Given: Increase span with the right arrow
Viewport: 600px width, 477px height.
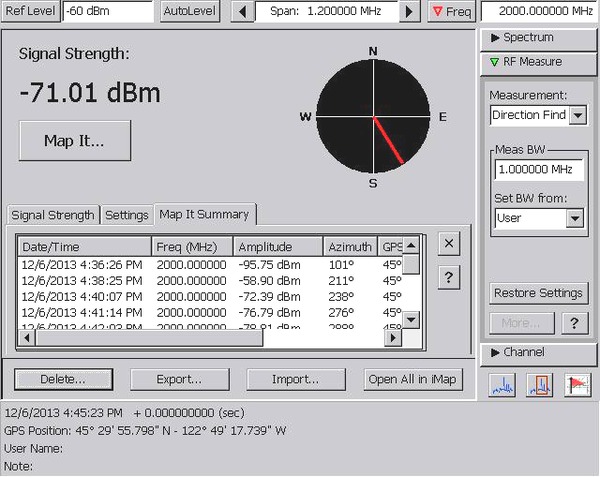Looking at the screenshot, I should click(409, 12).
